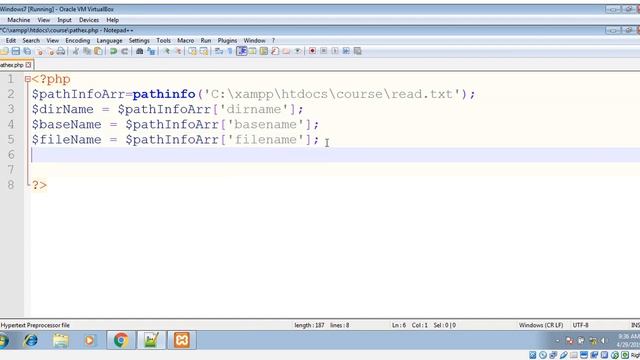Screen dimensions: 640x360
Task: Open a file with toolbar Open icon
Action: tap(4, 51)
